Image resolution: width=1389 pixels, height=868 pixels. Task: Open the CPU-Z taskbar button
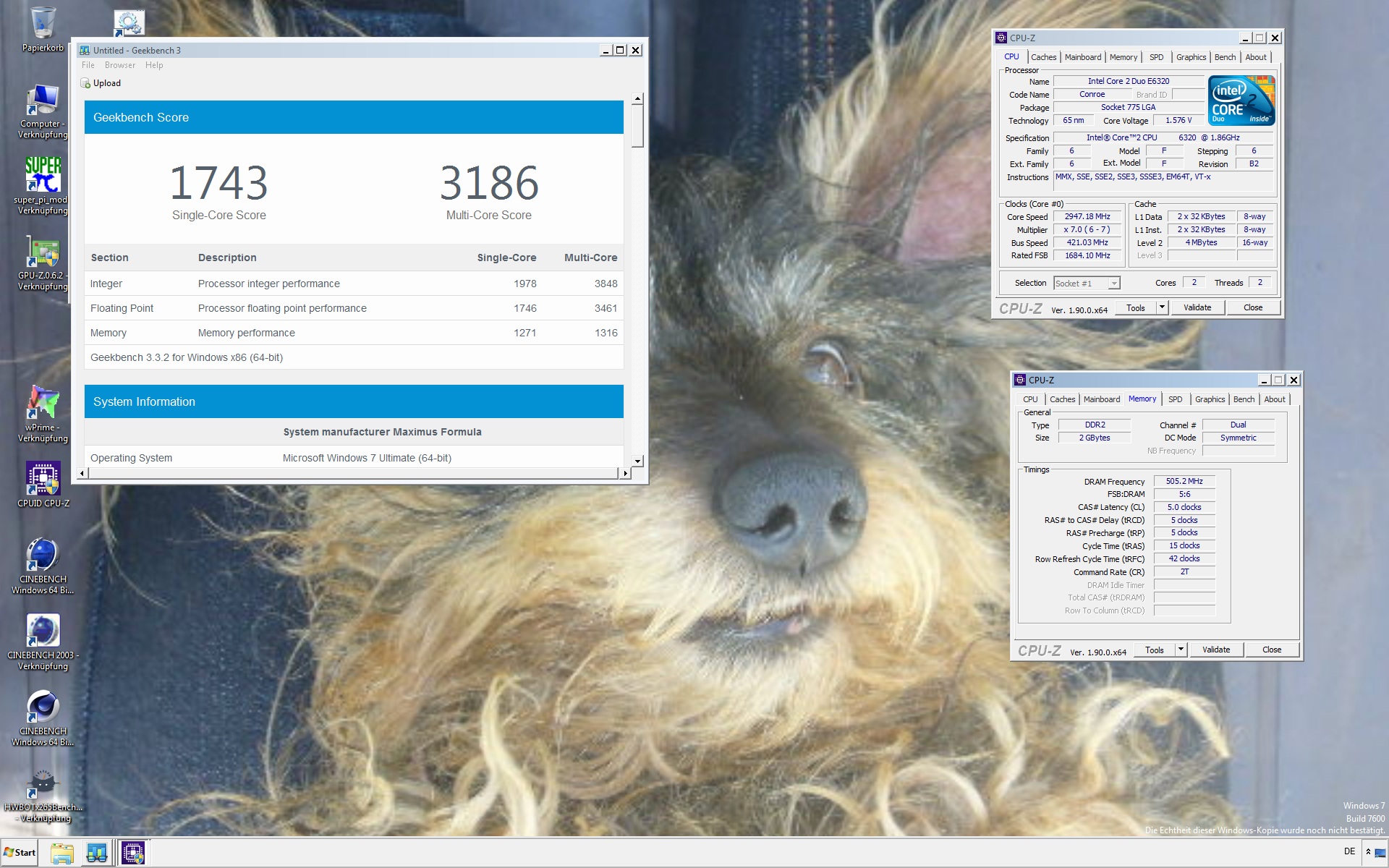point(132,853)
